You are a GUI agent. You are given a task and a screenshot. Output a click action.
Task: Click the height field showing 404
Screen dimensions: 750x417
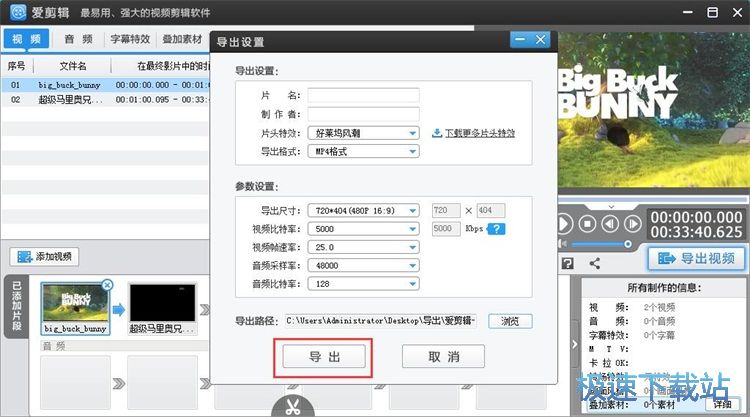coord(490,210)
